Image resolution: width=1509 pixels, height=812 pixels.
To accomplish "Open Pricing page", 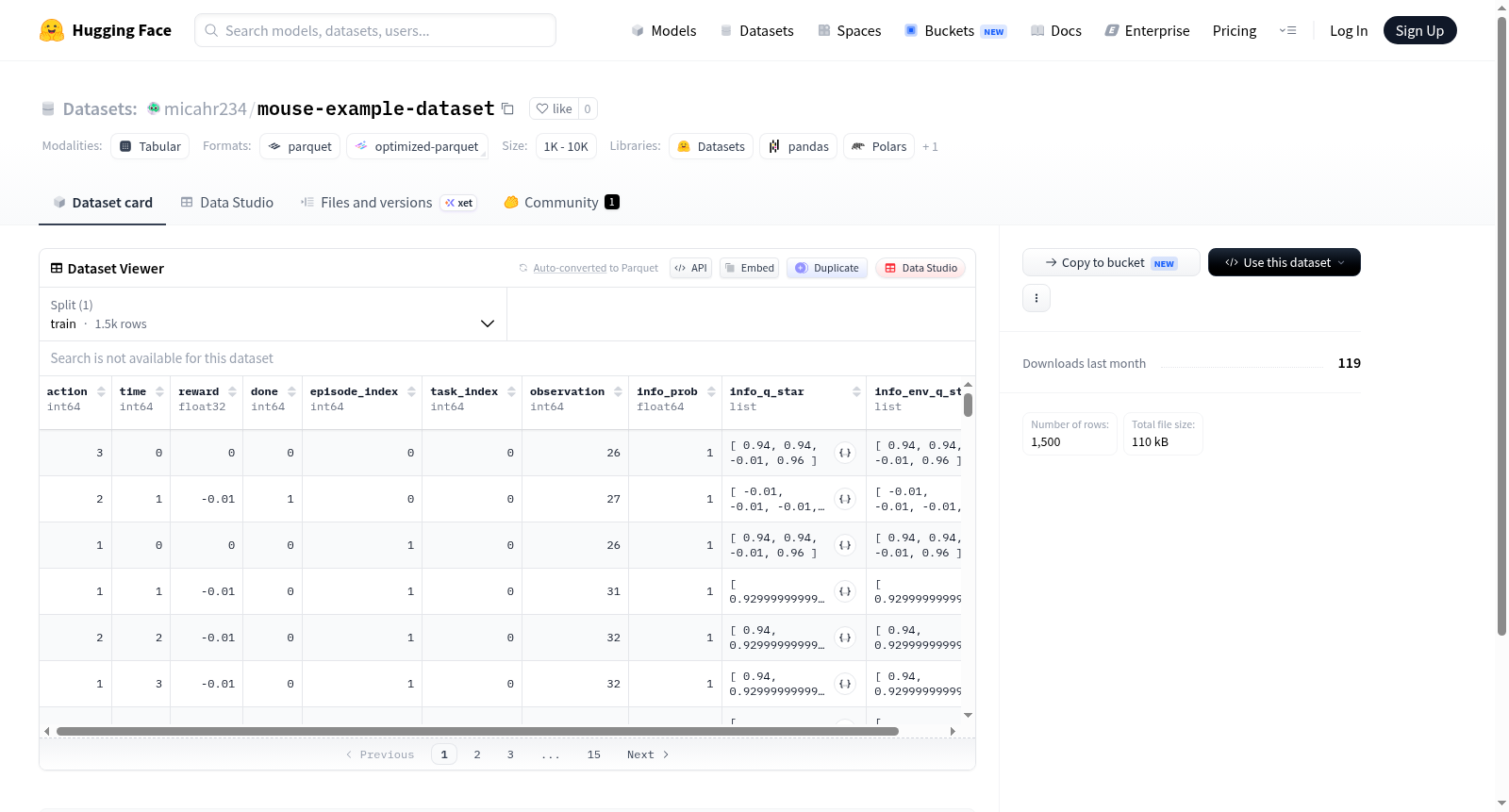I will click(1235, 30).
